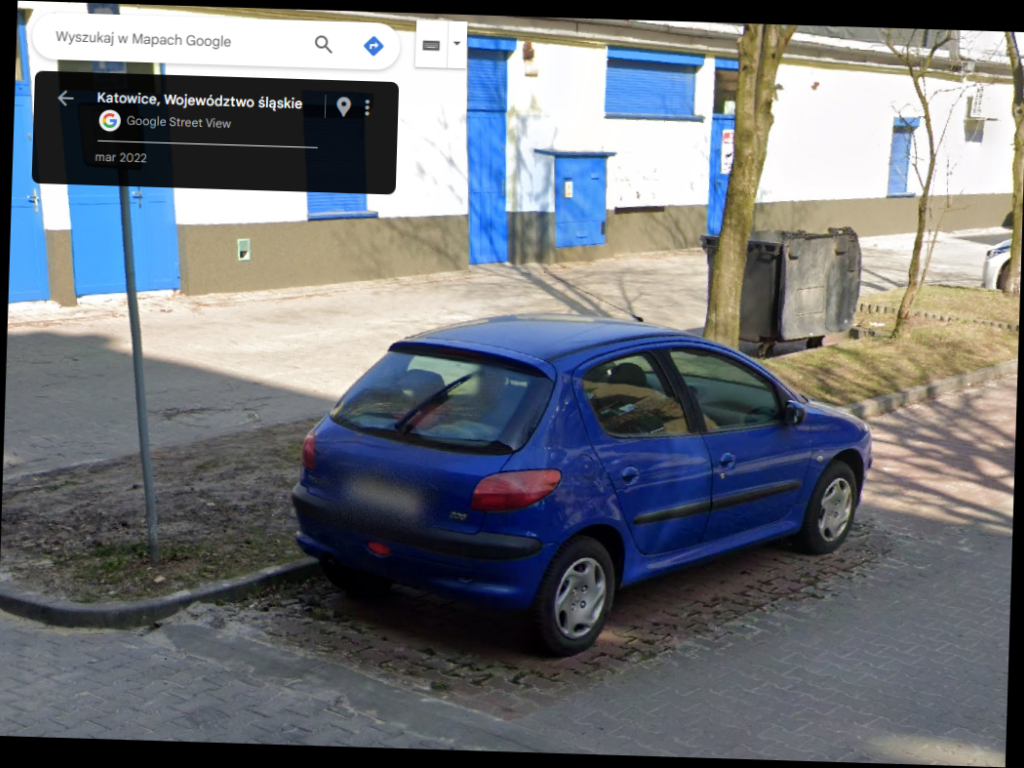Open the three-dot more options menu
Image resolution: width=1024 pixels, height=768 pixels.
click(368, 107)
